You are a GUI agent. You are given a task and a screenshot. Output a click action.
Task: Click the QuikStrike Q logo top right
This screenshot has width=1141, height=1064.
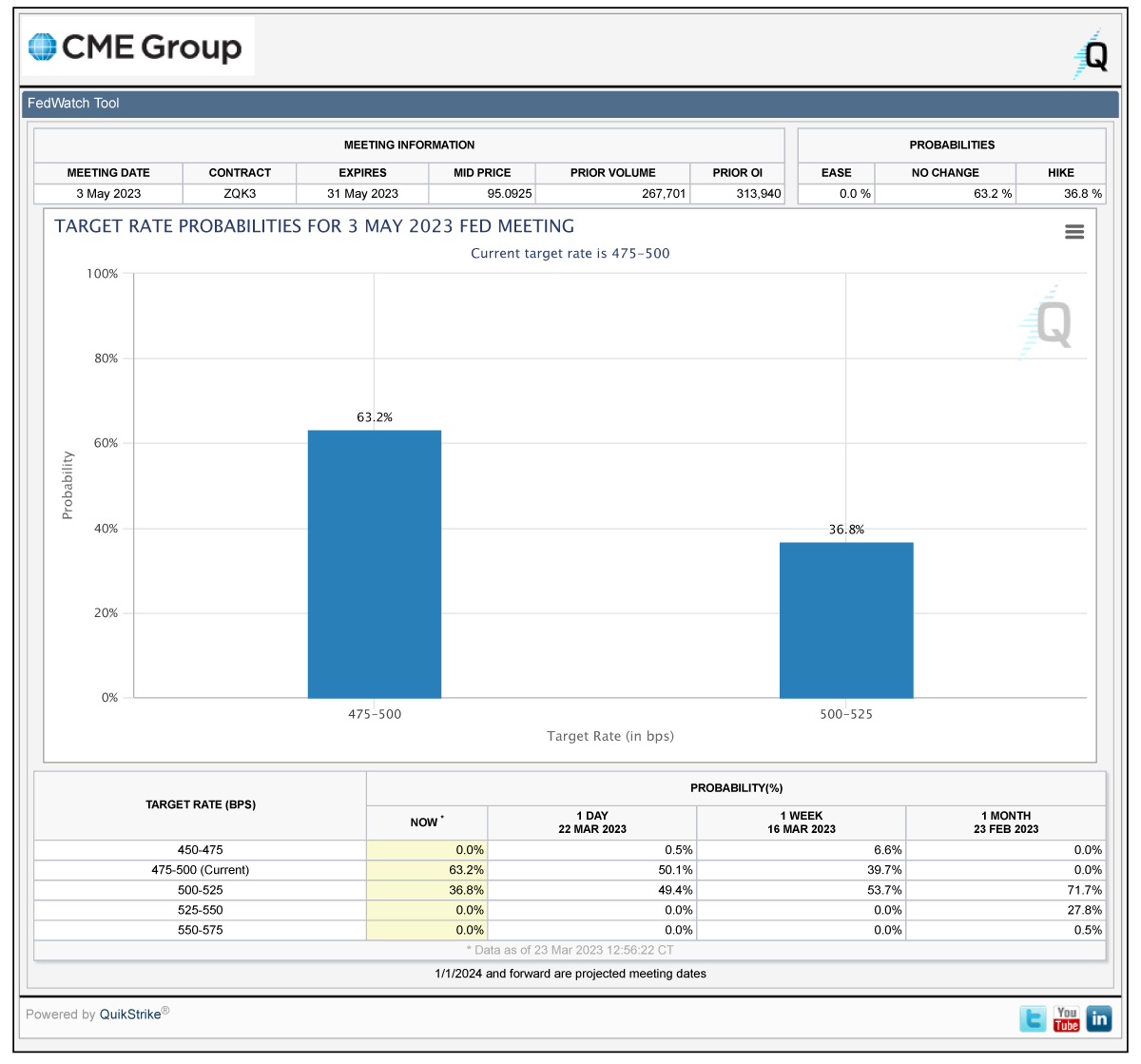pos(1092,54)
